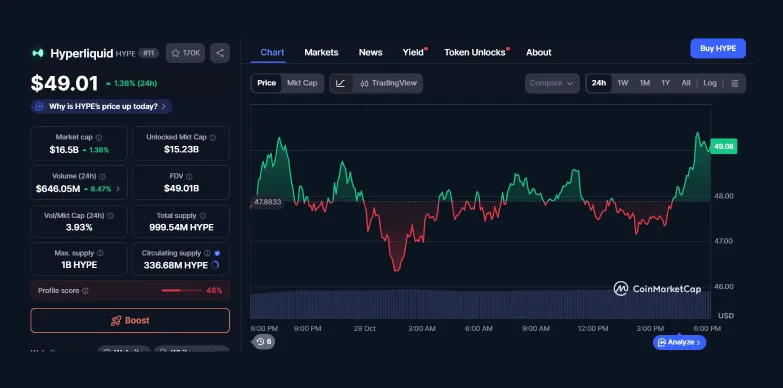Open the Token Unlocks tab
Screen dimensions: 783x388
(x=475, y=52)
